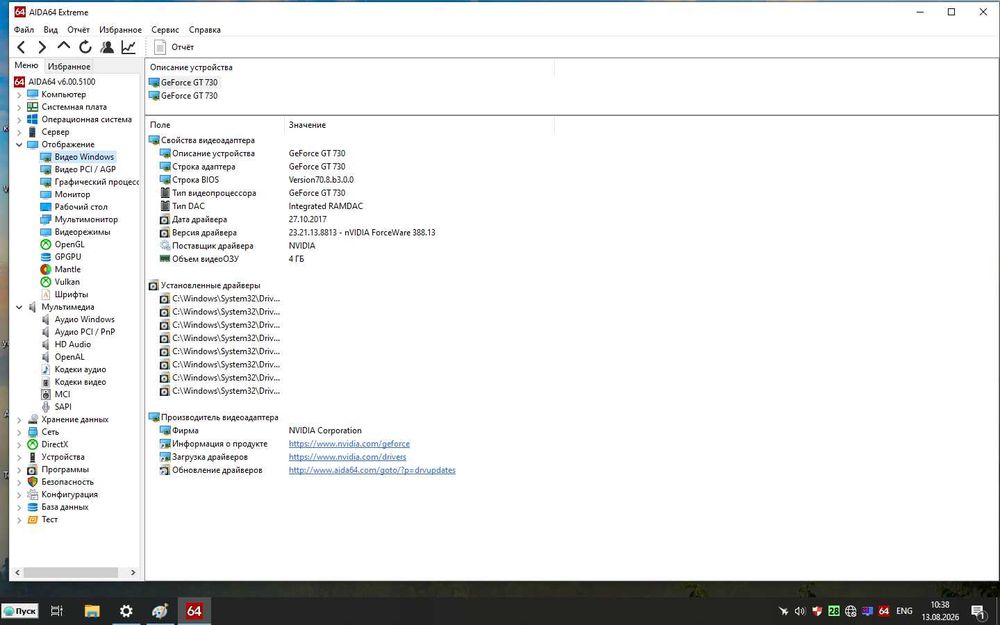Image resolution: width=1000 pixels, height=625 pixels.
Task: Expand the Хранение данных tree node
Action: pyautogui.click(x=19, y=420)
